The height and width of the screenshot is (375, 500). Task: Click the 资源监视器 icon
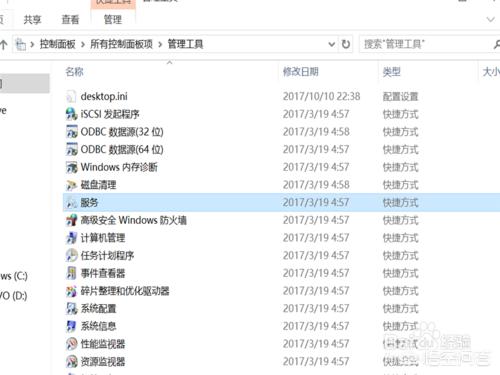pos(71,362)
